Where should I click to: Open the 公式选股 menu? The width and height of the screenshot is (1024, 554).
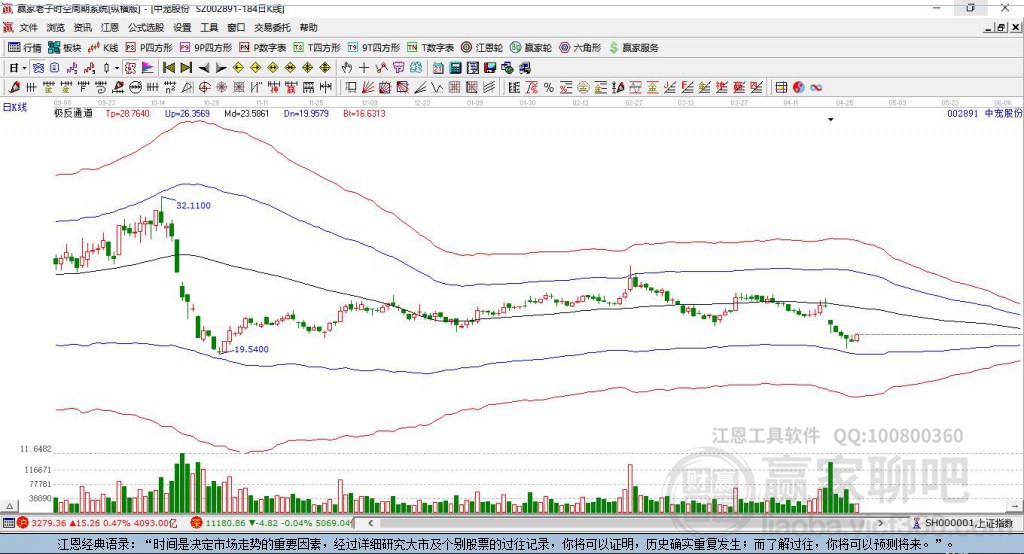146,27
